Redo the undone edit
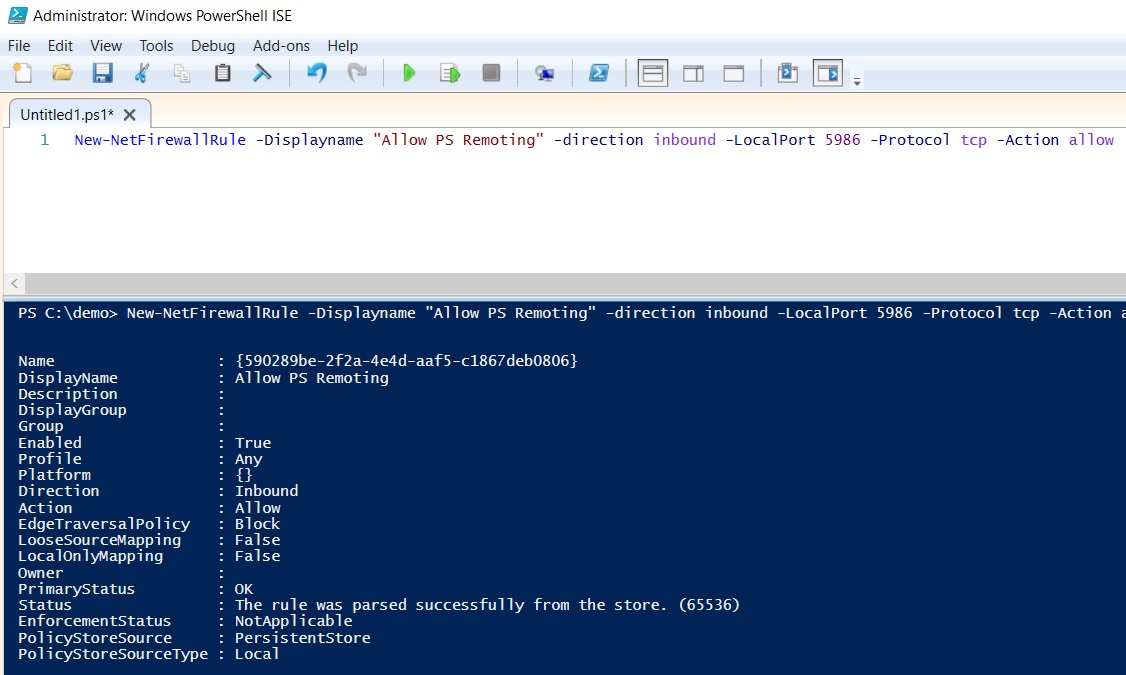Screen dimensions: 1126x675 click(357, 72)
